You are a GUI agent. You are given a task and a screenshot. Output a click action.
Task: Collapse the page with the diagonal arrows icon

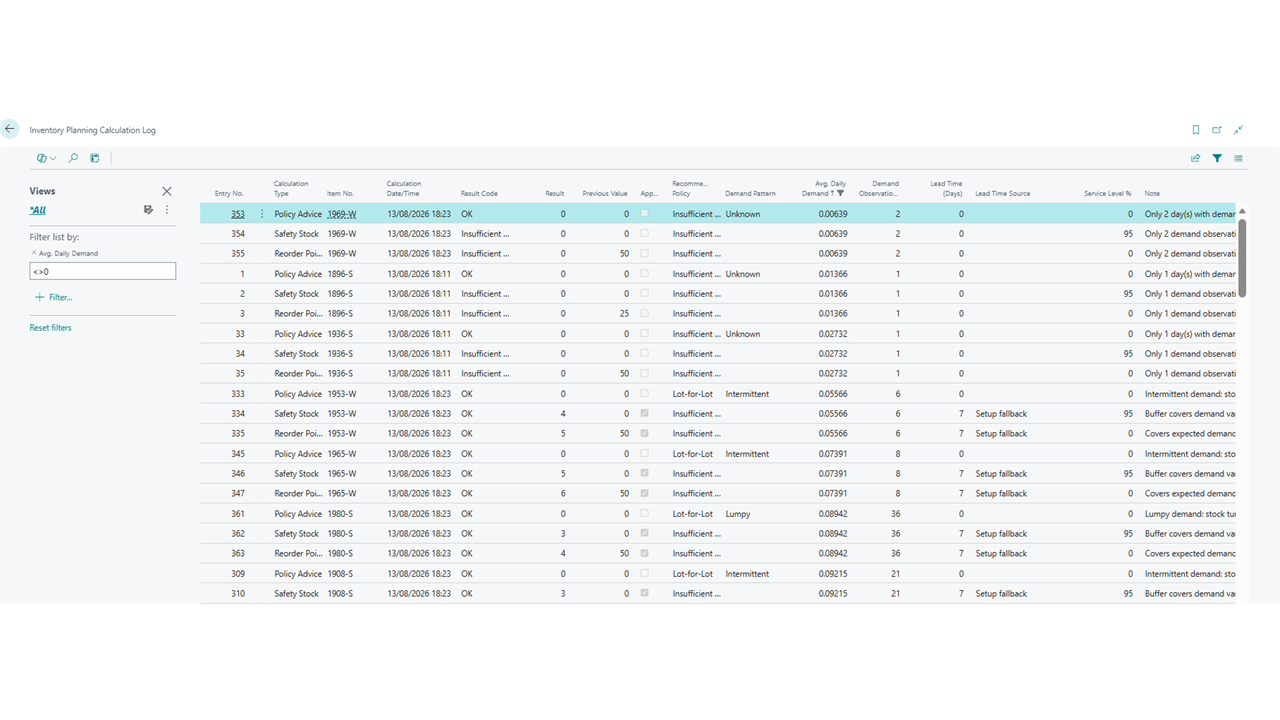point(1238,130)
